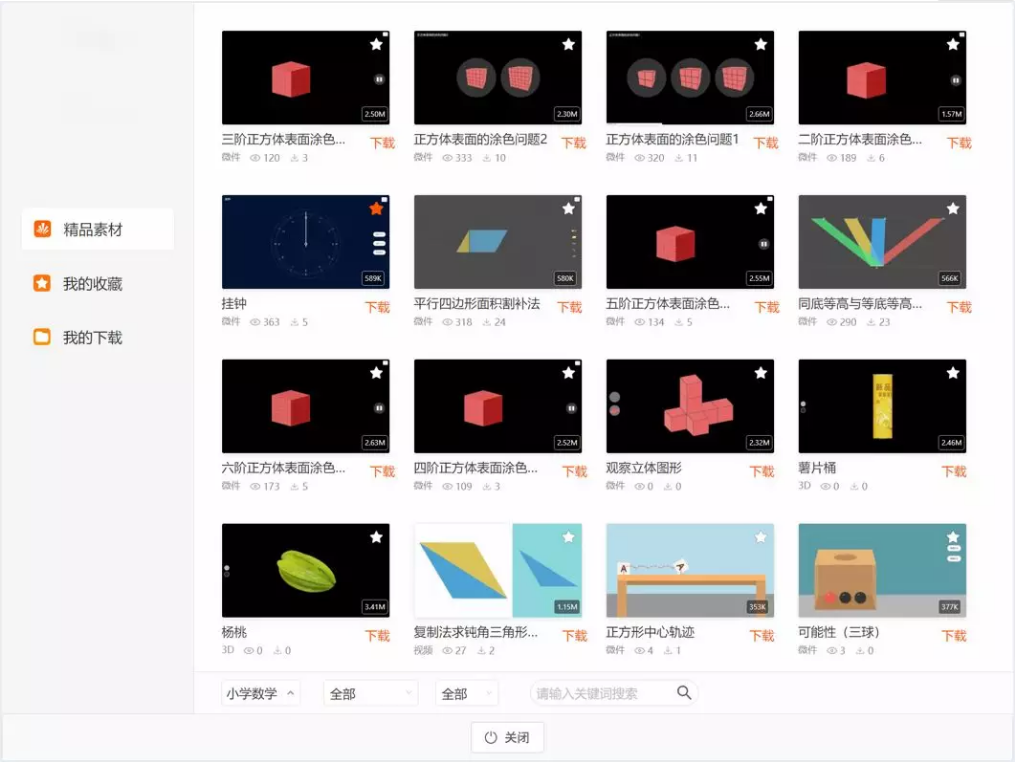Click the 精品素材 sidebar icon
The width and height of the screenshot is (1015, 762).
[42, 229]
